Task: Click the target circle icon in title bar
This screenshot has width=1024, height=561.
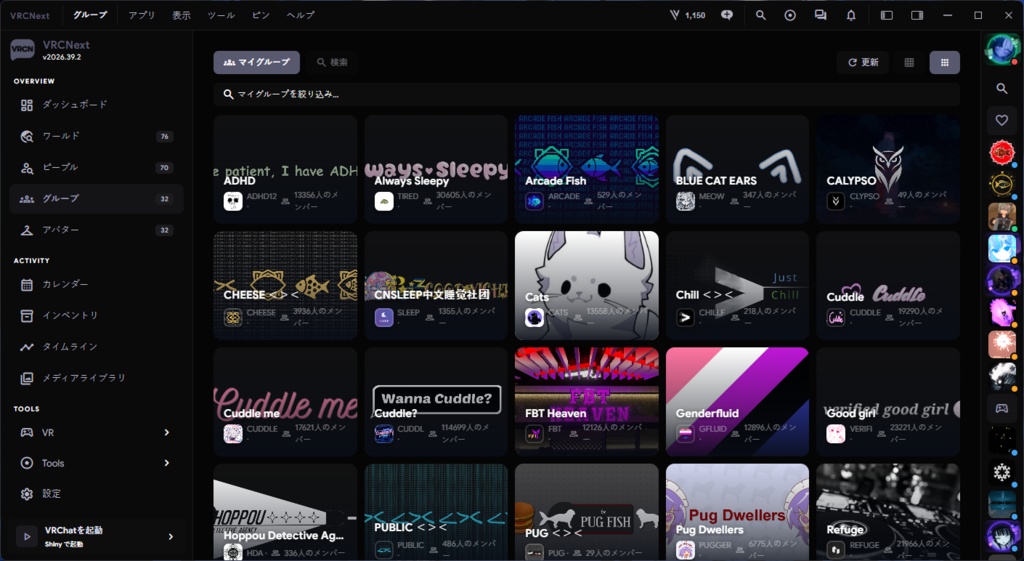Action: tap(790, 15)
